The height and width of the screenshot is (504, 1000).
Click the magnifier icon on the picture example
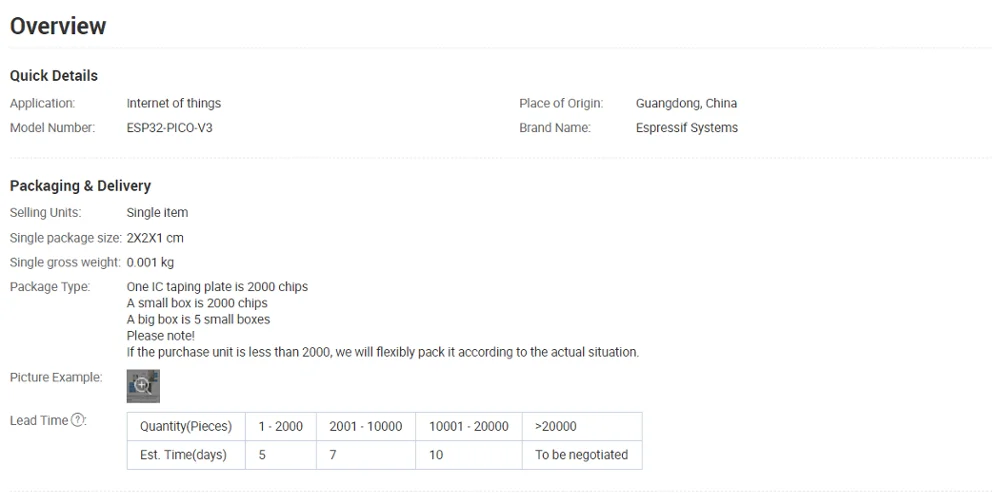[142, 385]
